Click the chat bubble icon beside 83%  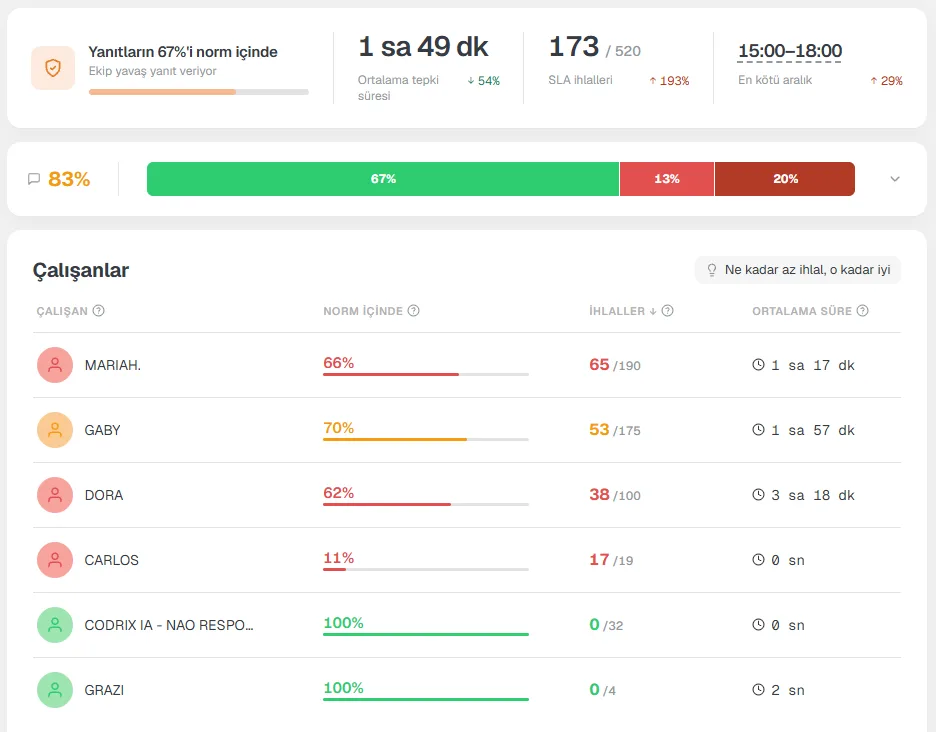coord(34,179)
